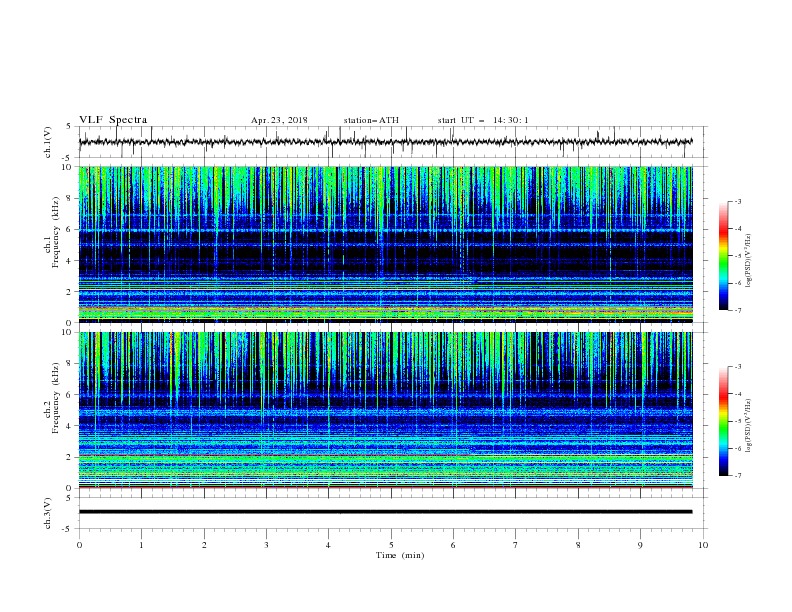The width and height of the screenshot is (792, 612).
Task: Click the "-4" tick on ch.2 color bar
Action: point(738,394)
